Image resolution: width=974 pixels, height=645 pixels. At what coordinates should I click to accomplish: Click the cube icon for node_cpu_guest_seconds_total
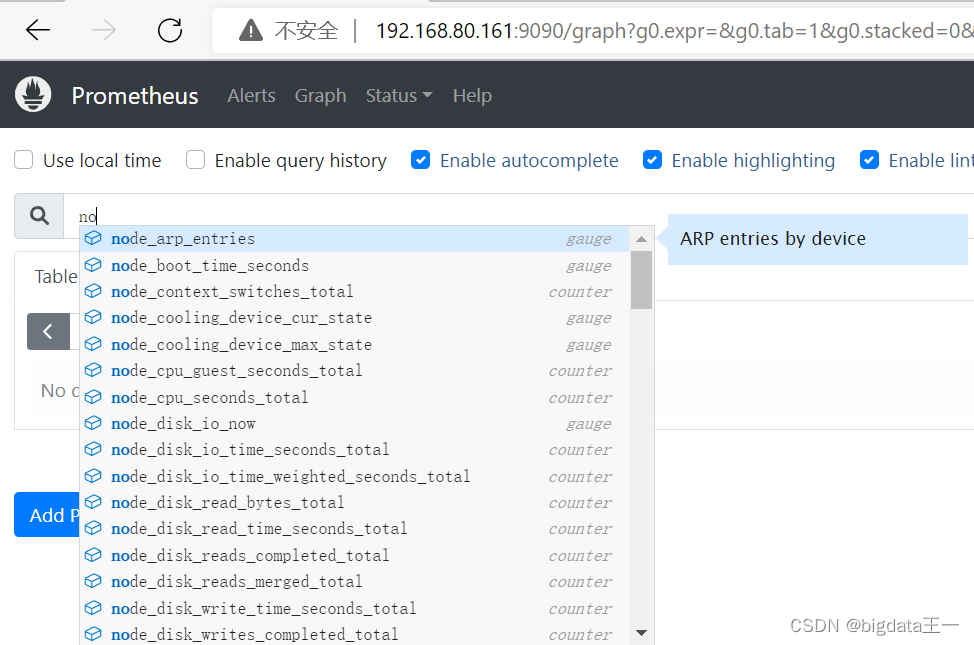point(93,370)
